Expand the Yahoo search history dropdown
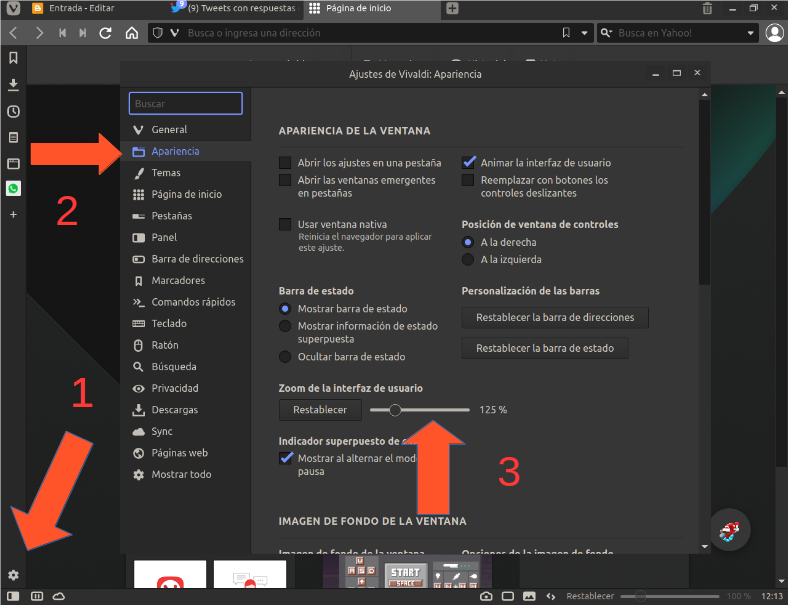 (x=750, y=33)
